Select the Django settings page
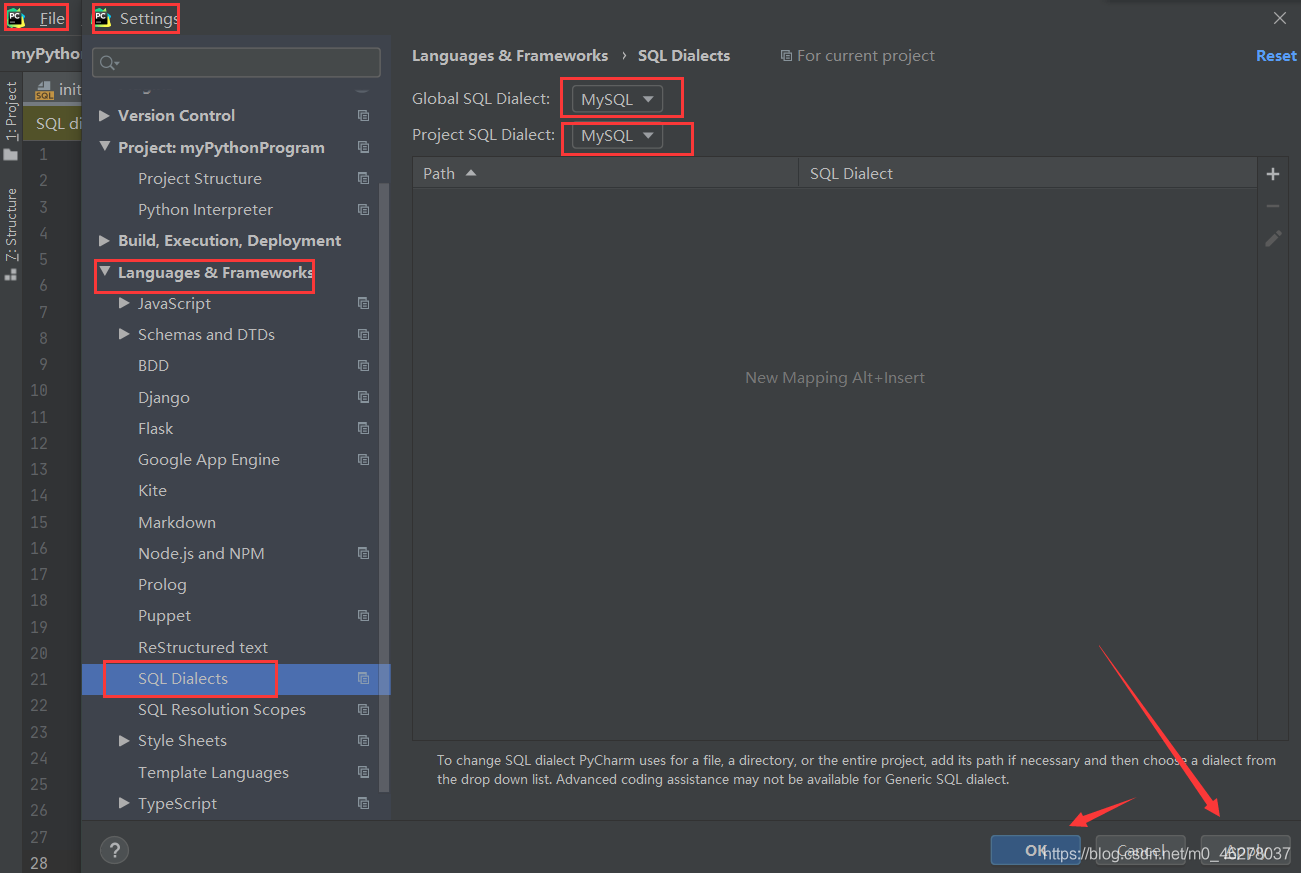Image resolution: width=1301 pixels, height=873 pixels. [x=164, y=397]
